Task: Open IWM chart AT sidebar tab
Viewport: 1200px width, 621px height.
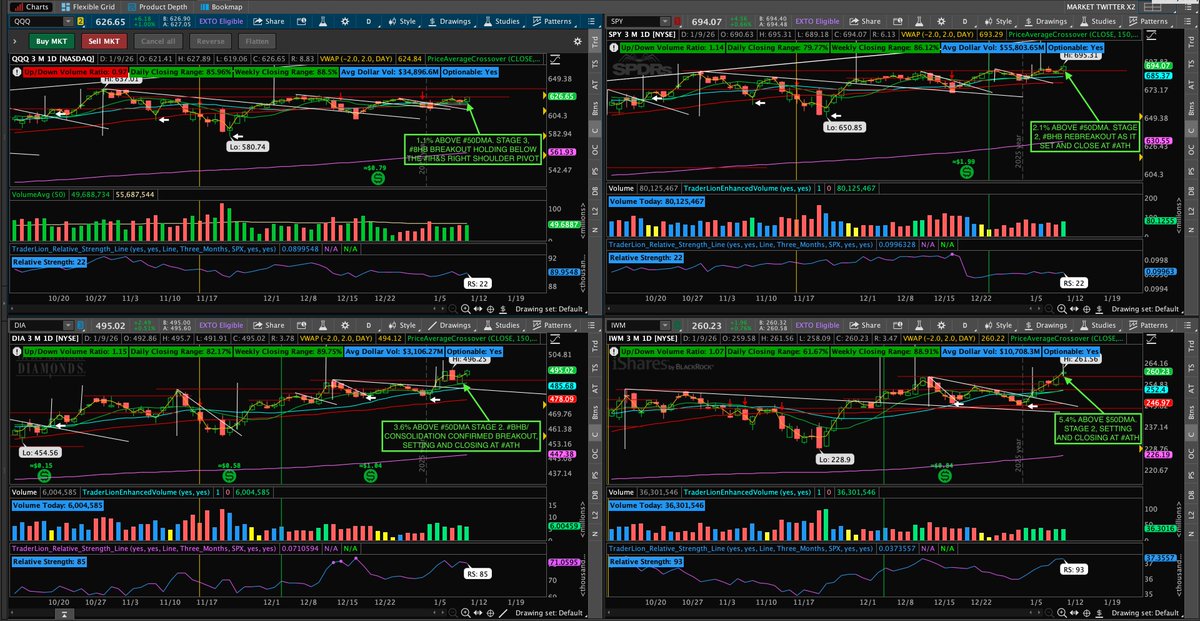Action: pyautogui.click(x=1193, y=390)
